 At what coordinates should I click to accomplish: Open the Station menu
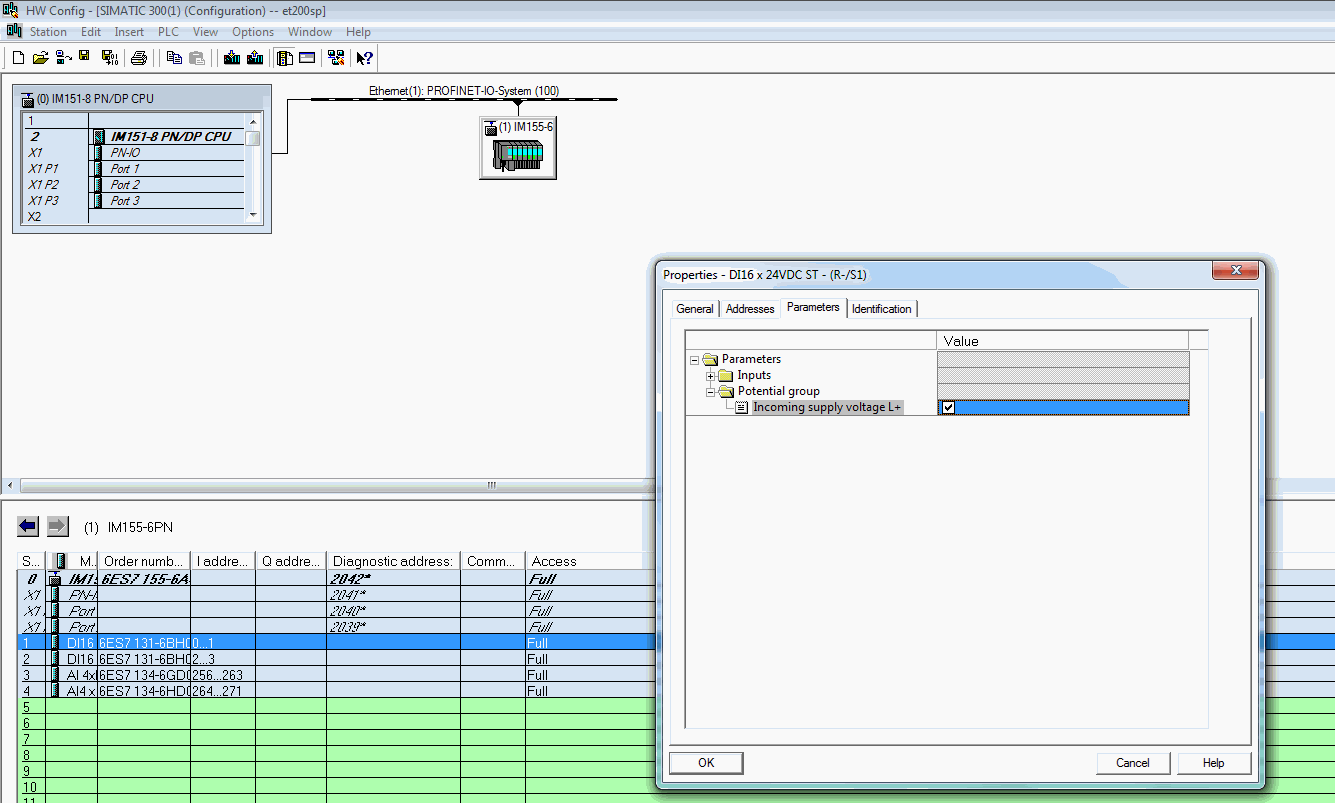click(x=48, y=32)
